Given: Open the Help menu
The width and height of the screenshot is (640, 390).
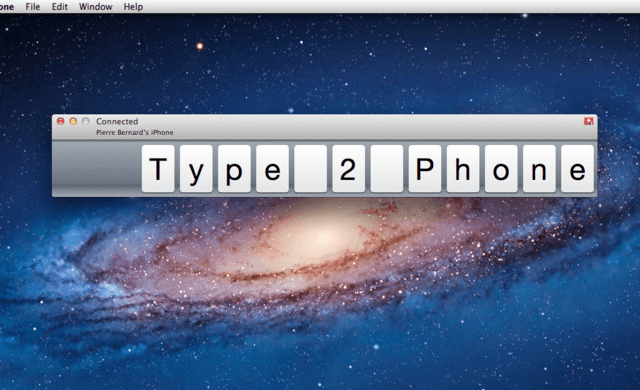Looking at the screenshot, I should pos(133,7).
